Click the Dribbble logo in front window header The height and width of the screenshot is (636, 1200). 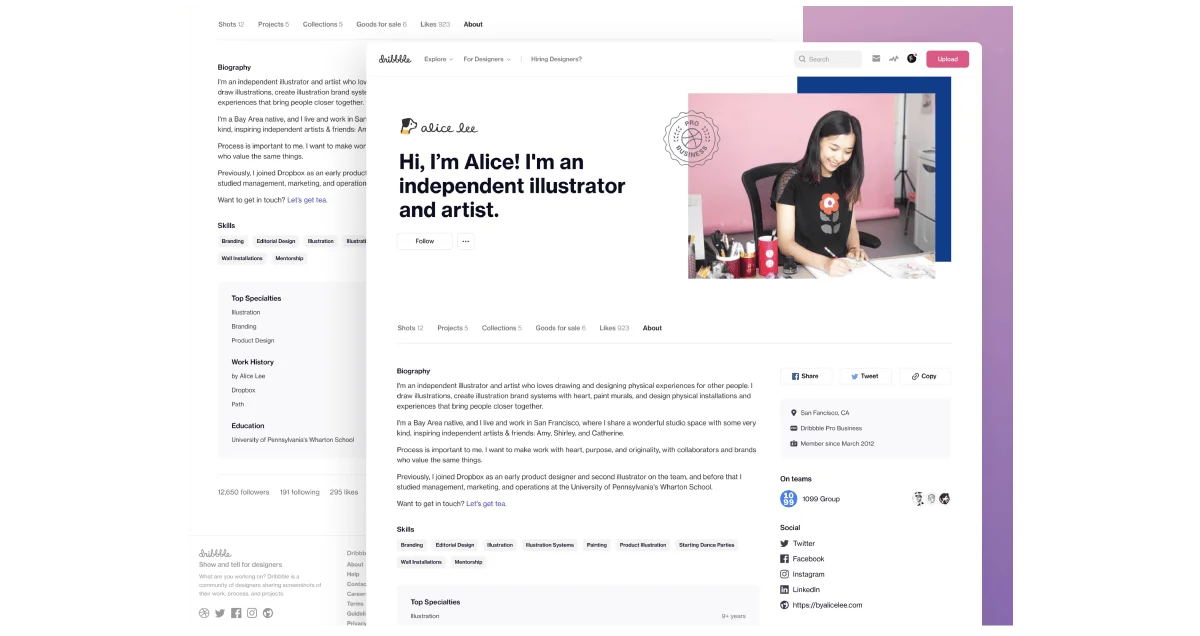[394, 59]
